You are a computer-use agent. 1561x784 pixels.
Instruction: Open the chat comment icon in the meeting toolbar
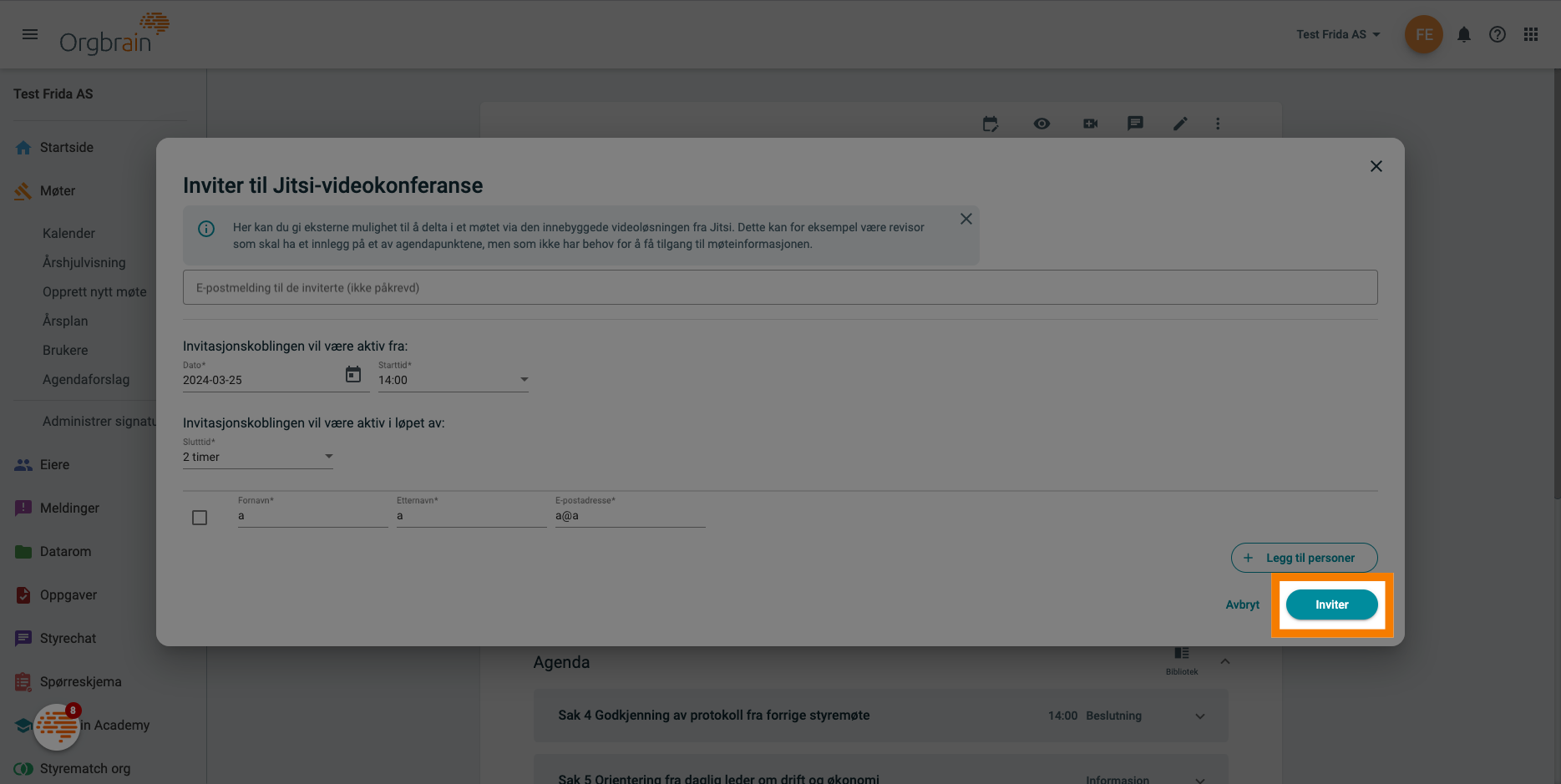point(1135,124)
